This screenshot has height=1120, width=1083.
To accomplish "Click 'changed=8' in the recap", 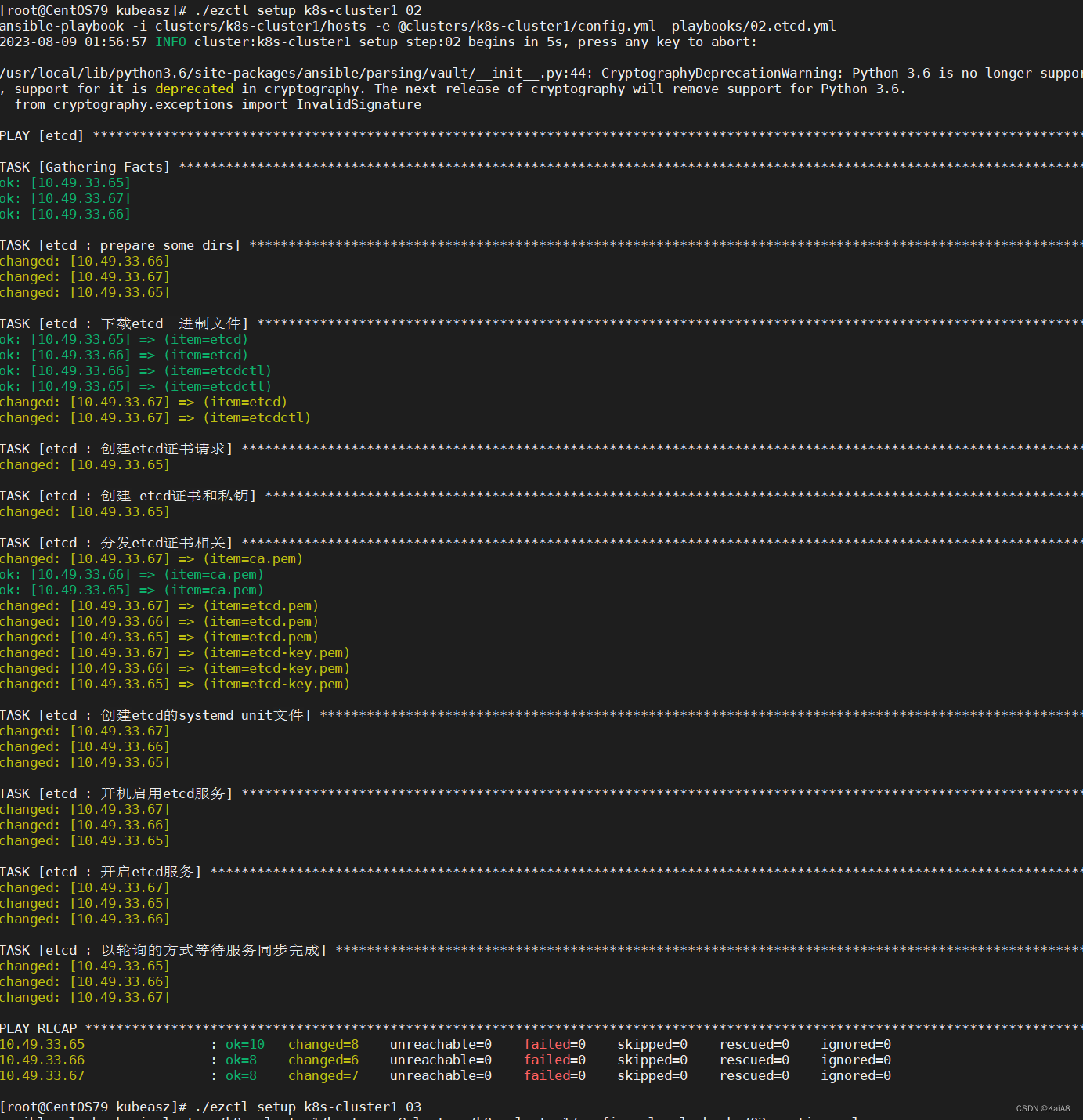I will 323,1044.
